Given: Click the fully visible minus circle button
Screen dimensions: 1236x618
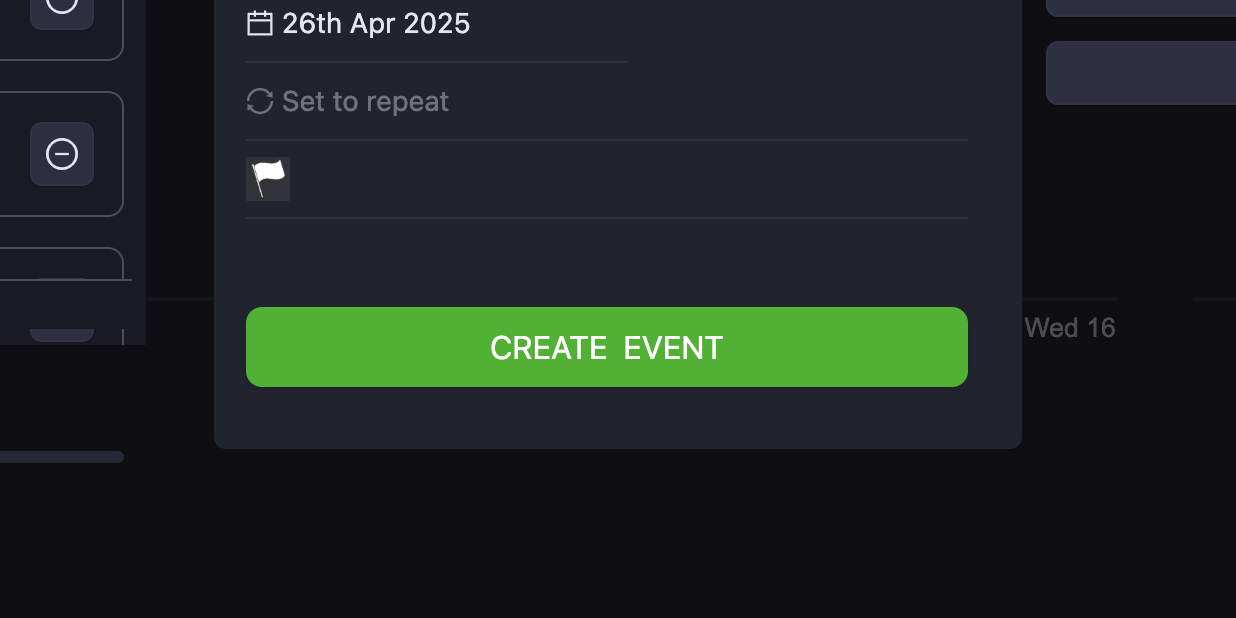Looking at the screenshot, I should pyautogui.click(x=62, y=154).
